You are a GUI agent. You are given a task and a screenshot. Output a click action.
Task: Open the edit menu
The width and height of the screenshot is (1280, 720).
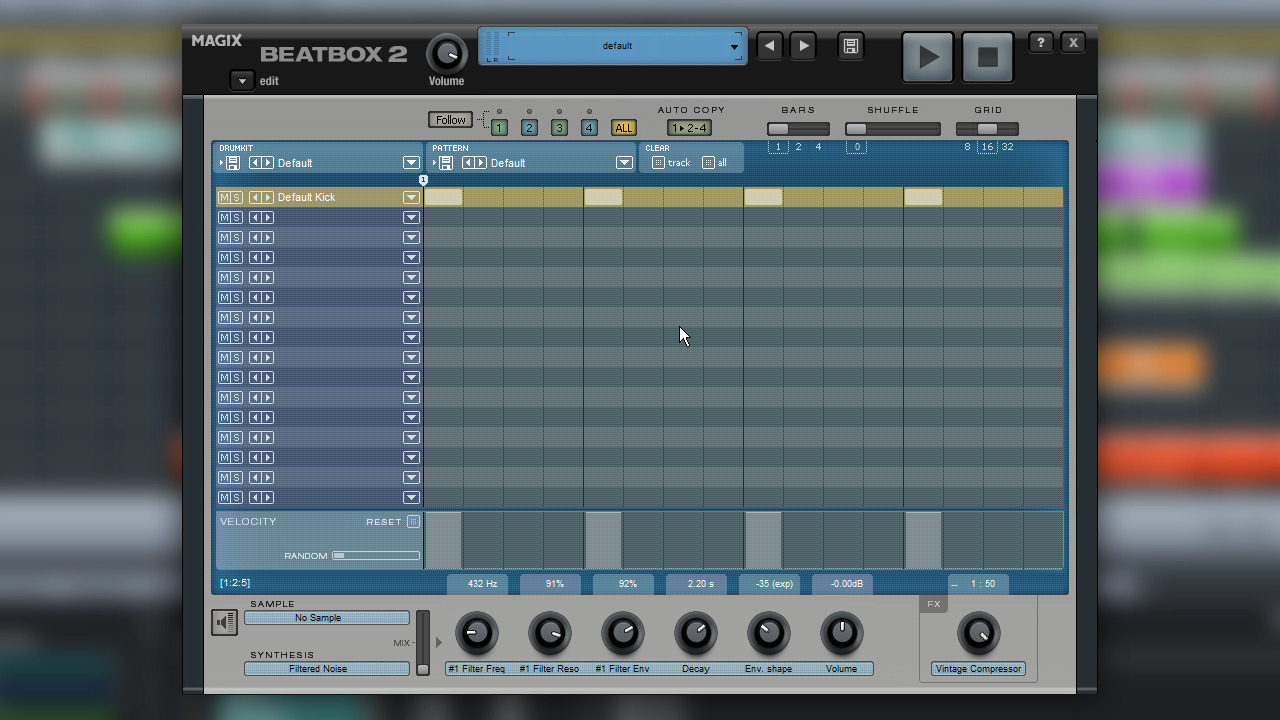241,80
